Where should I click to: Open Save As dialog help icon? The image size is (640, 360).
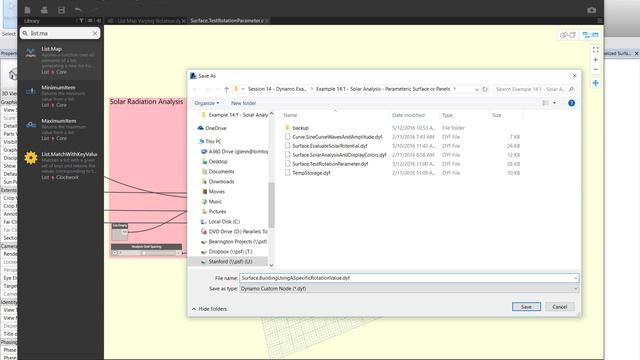tap(571, 103)
